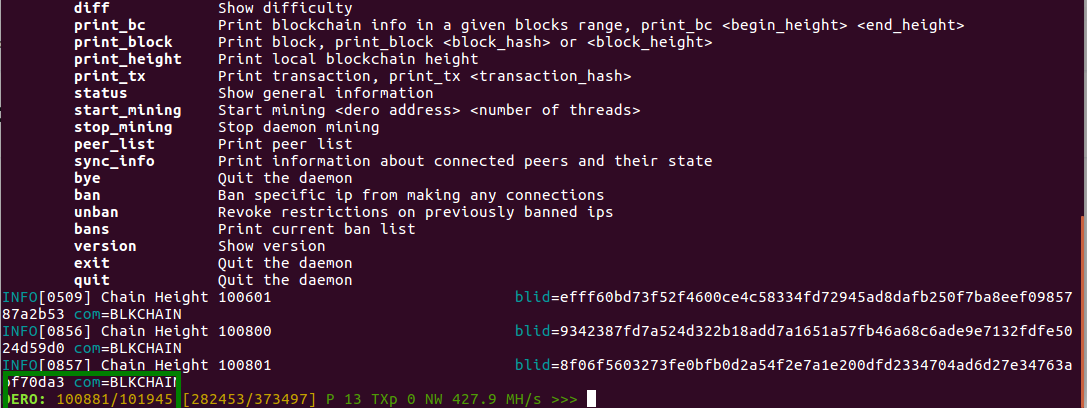Click the 'diff' command name
This screenshot has height=408, width=1087.
(x=92, y=8)
